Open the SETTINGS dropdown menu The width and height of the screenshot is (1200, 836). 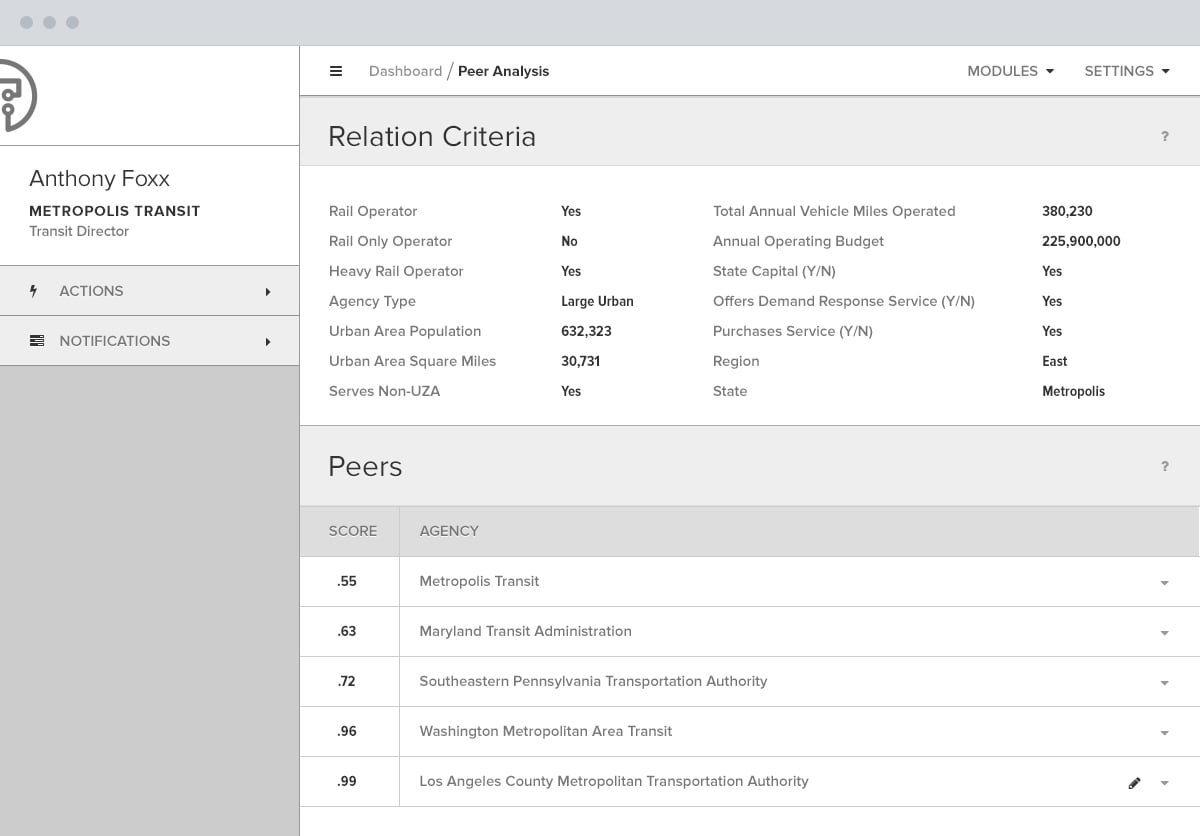[1127, 71]
